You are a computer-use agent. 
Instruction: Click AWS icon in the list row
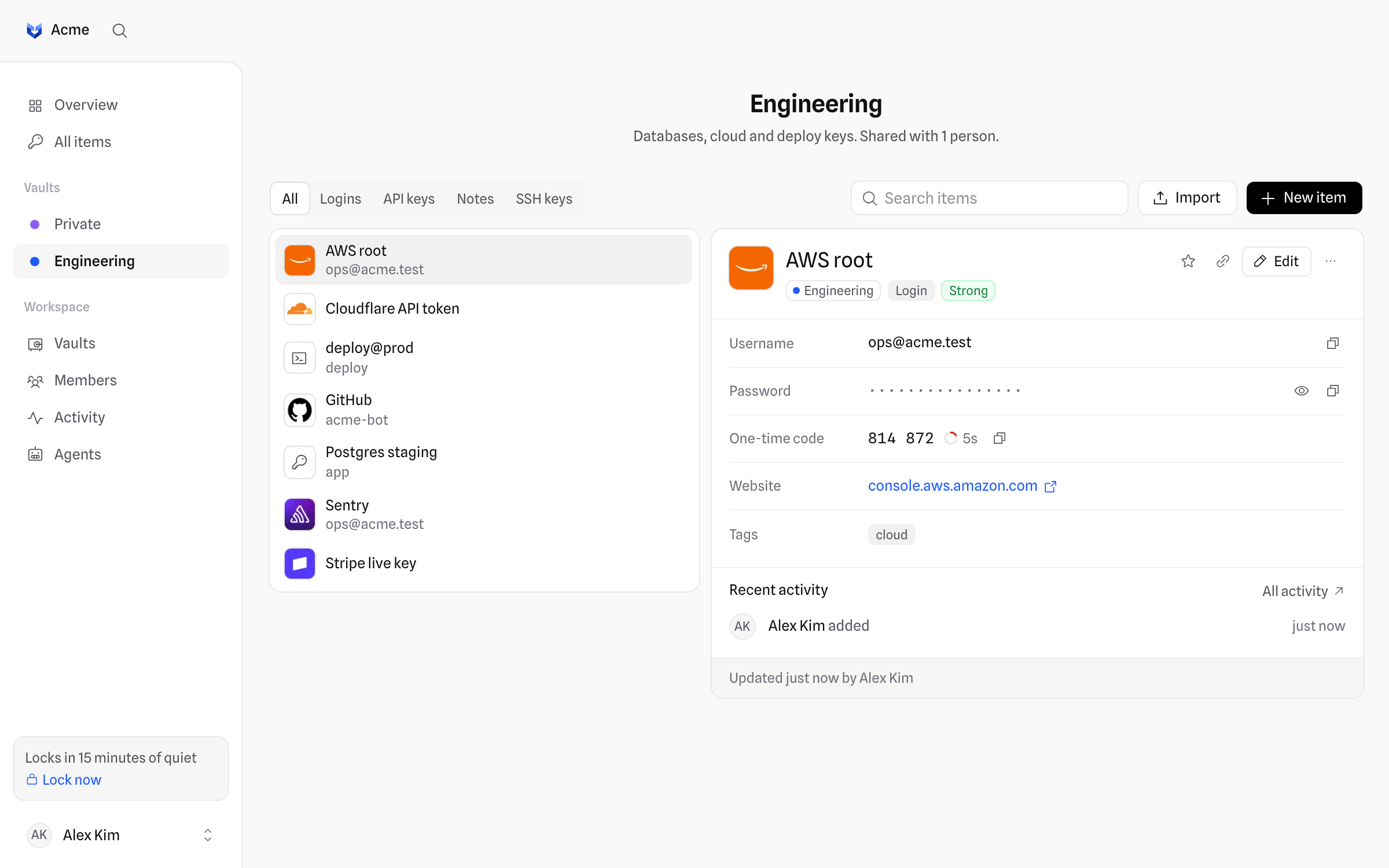(x=300, y=260)
